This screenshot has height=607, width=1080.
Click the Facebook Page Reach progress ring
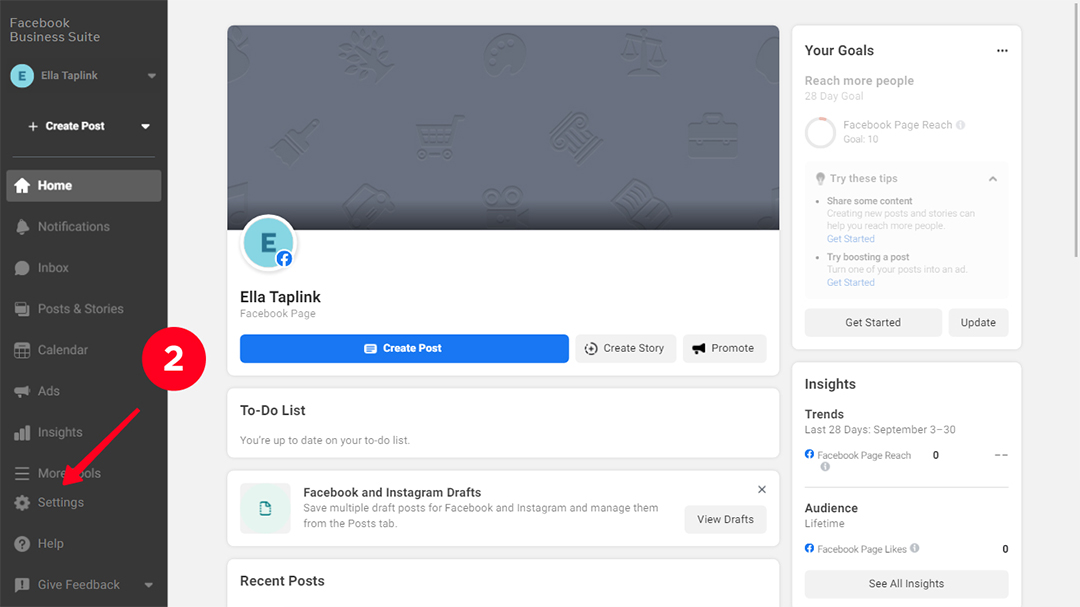(820, 132)
